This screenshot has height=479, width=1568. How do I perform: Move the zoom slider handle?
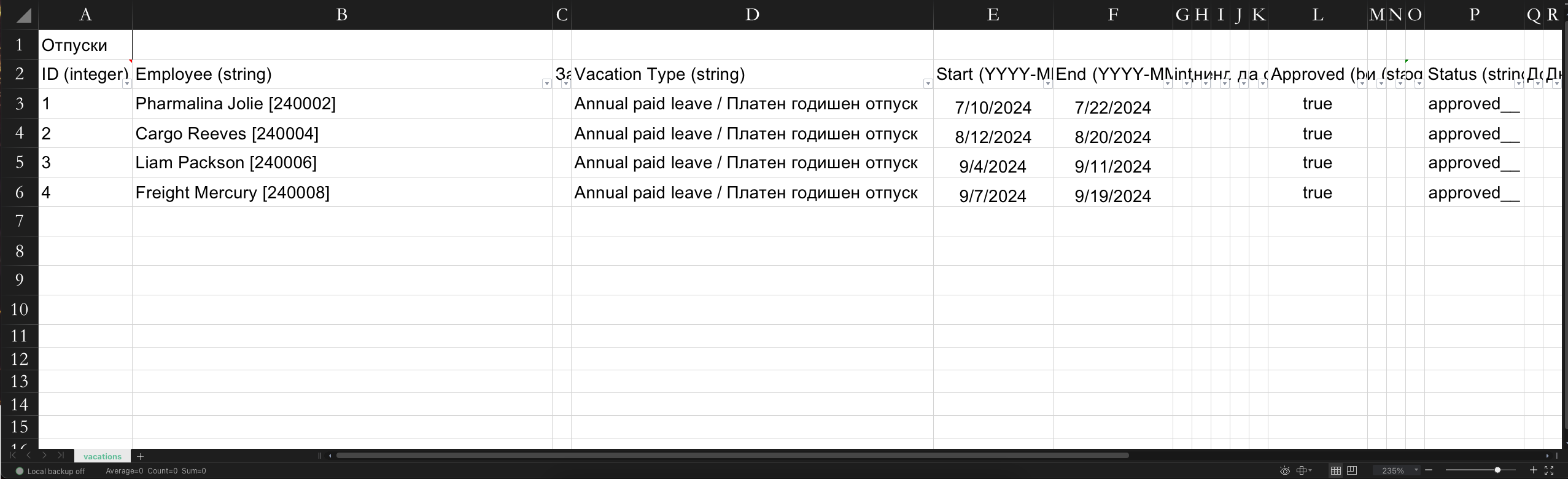[x=1497, y=470]
